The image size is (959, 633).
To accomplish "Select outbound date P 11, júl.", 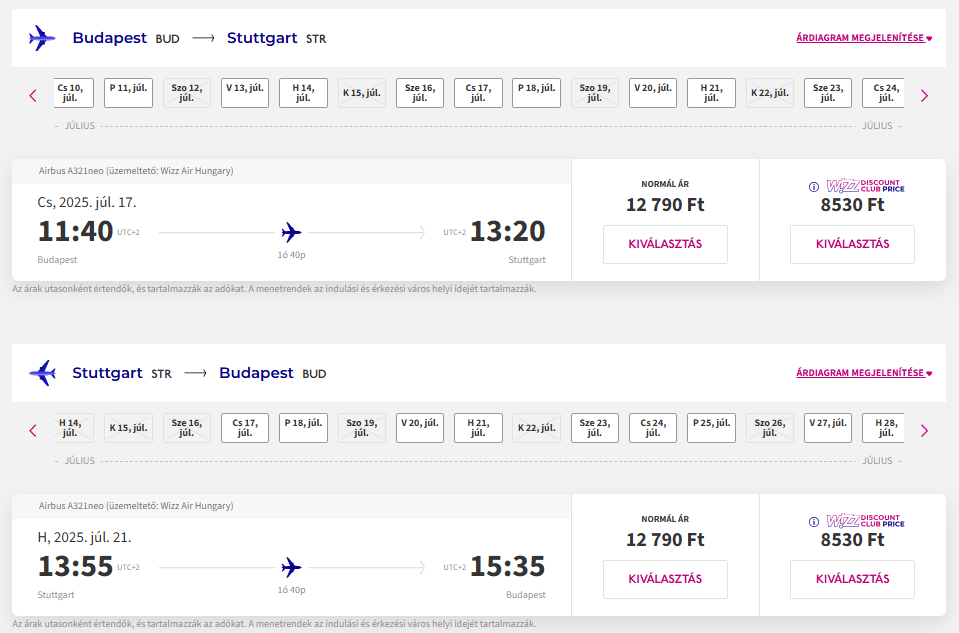I will (128, 93).
